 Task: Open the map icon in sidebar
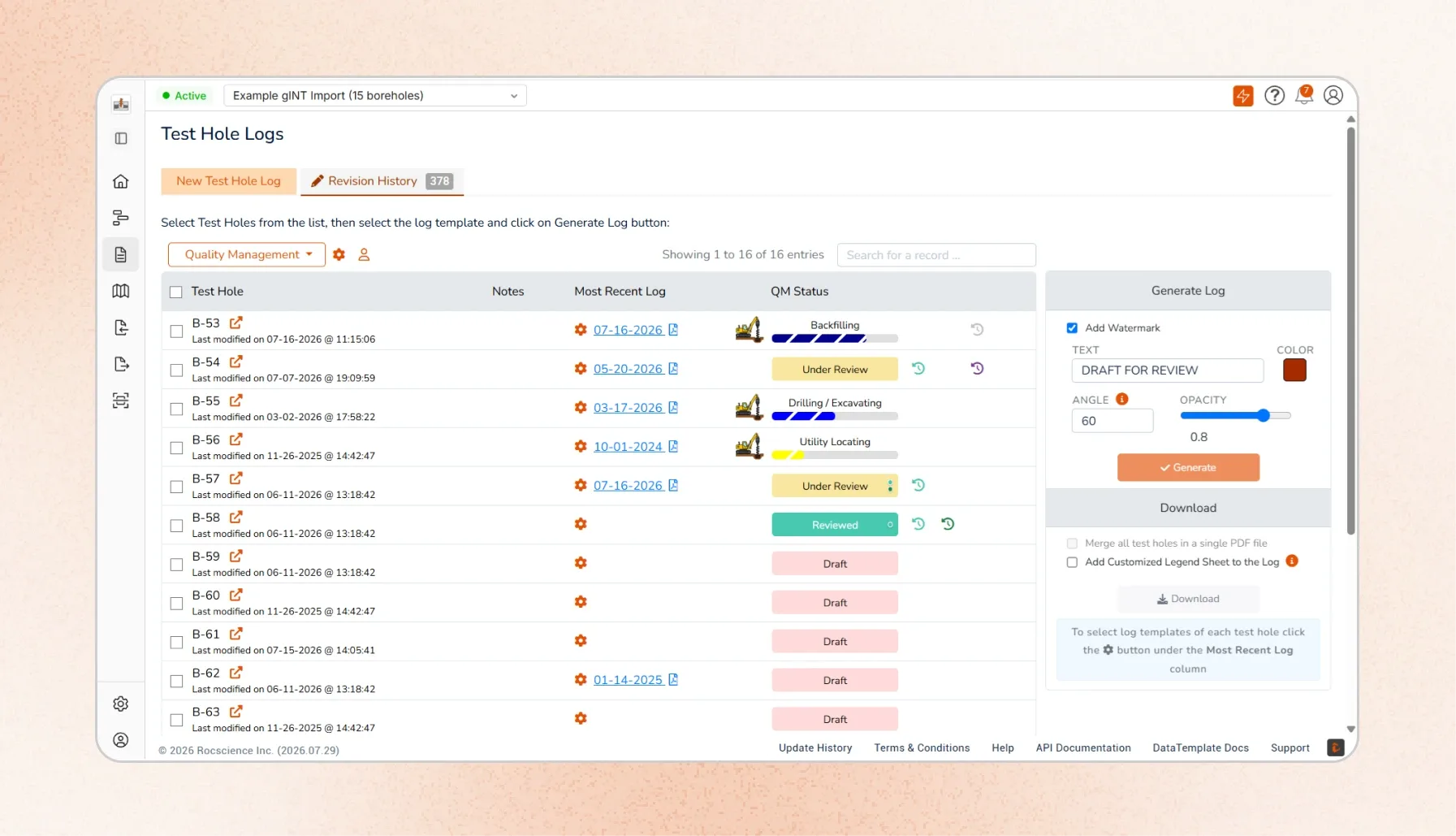(121, 291)
